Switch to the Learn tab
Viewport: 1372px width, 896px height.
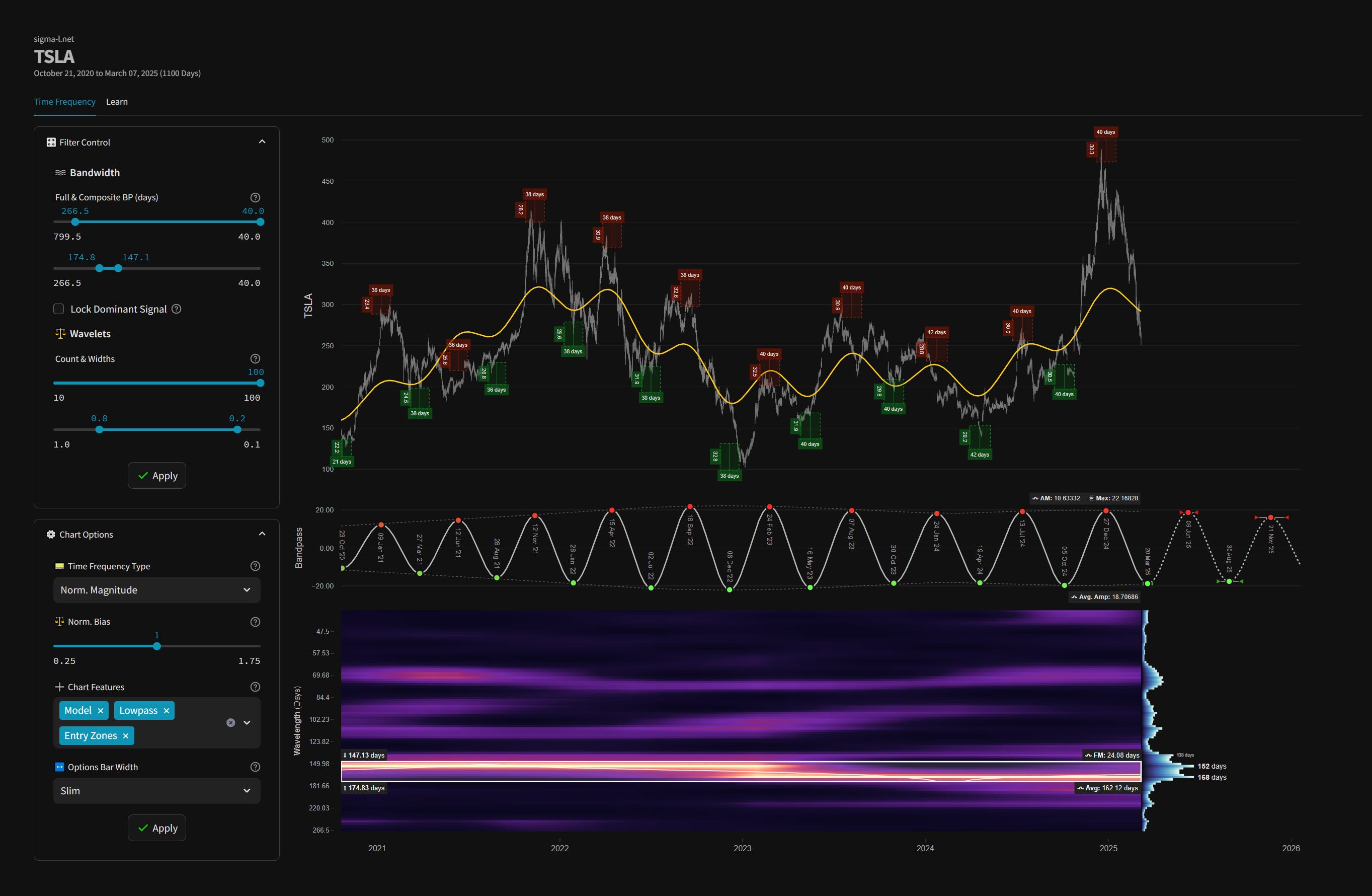click(117, 102)
